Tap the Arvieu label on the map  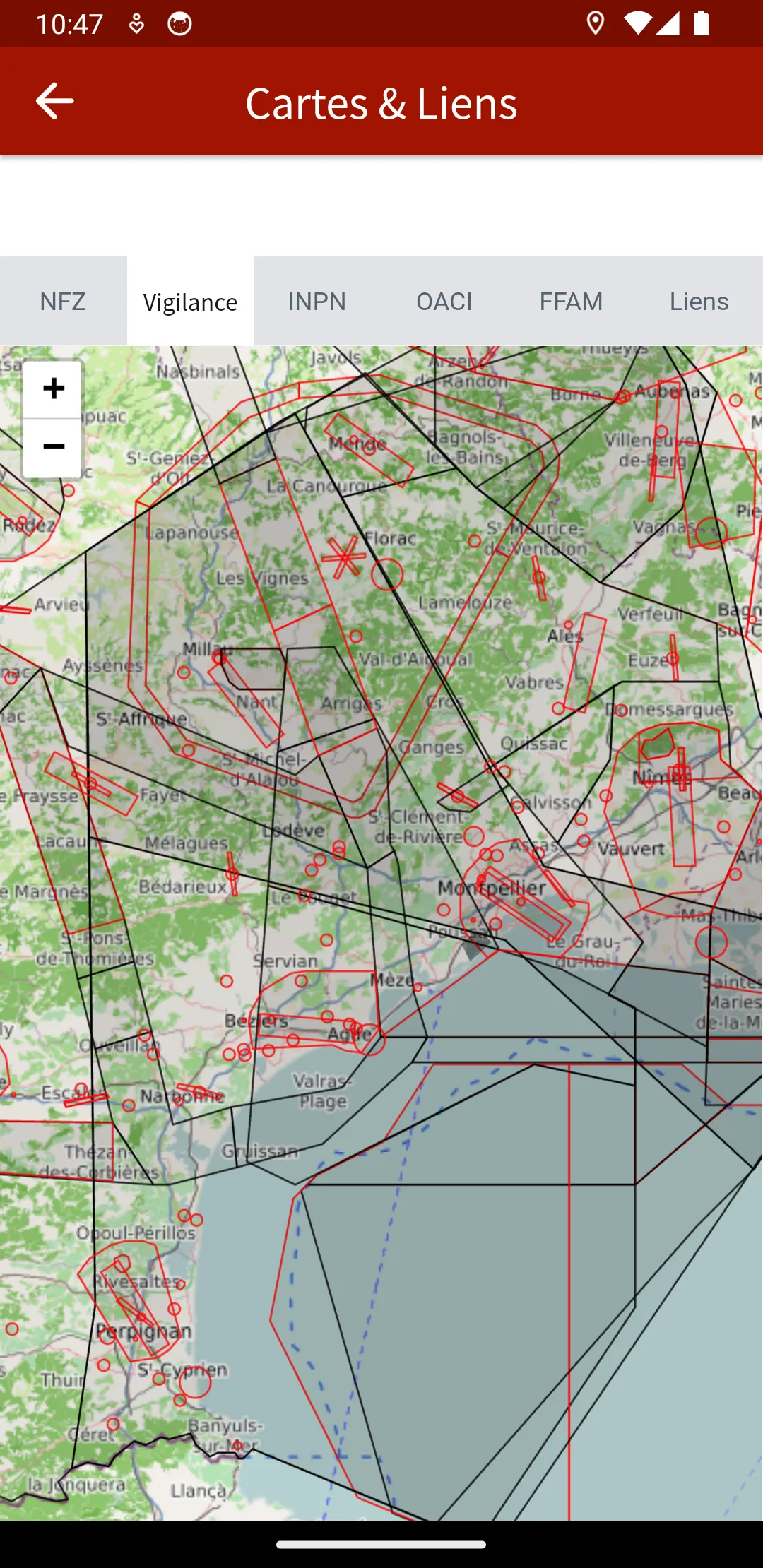[62, 605]
